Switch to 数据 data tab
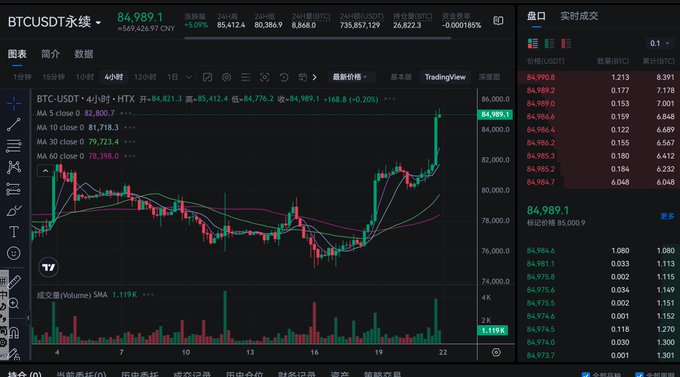The height and width of the screenshot is (377, 680). click(84, 54)
